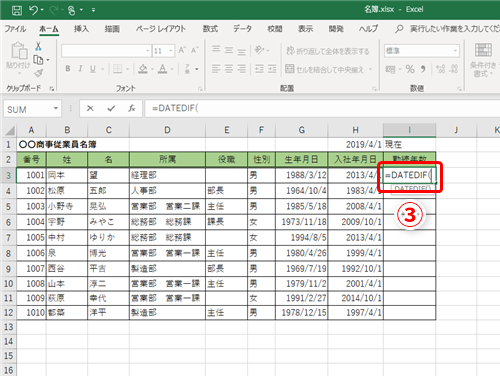The height and width of the screenshot is (376, 500).
Task: Apply fill color bucket icon
Action: [143, 69]
